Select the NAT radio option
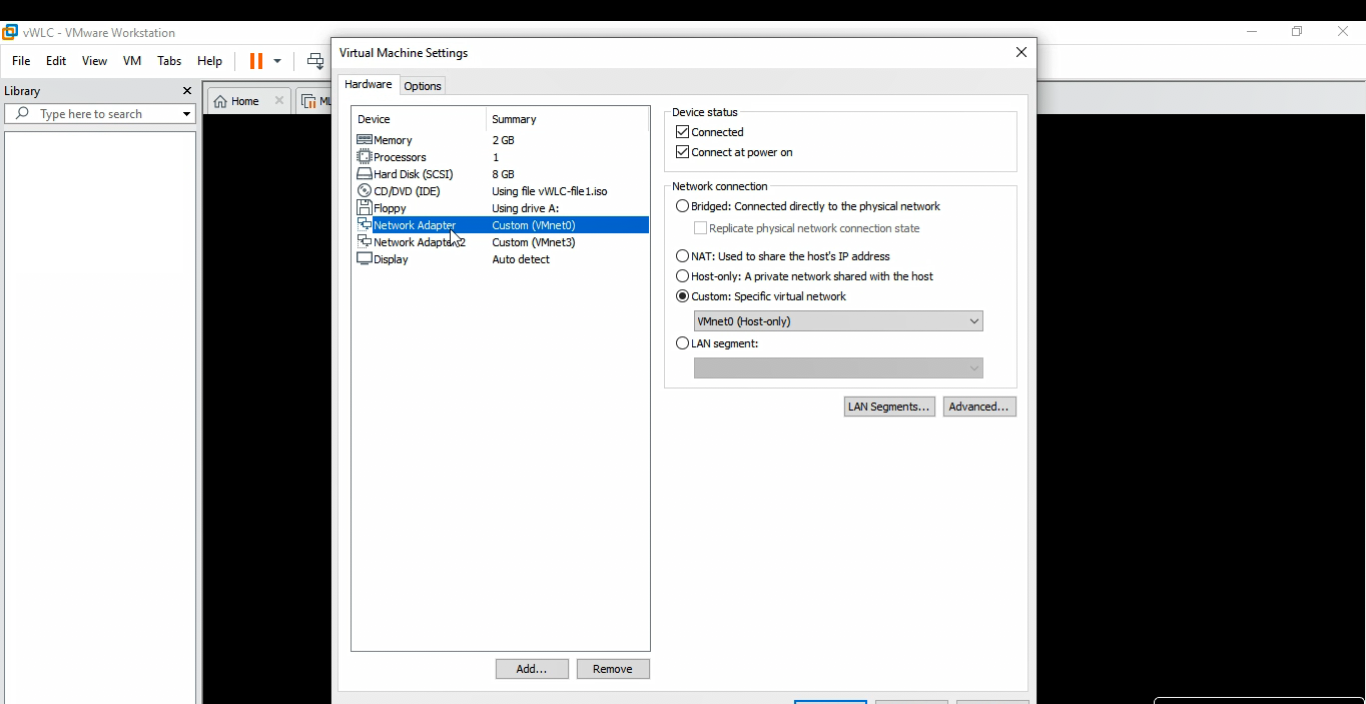This screenshot has width=1366, height=704. click(682, 256)
